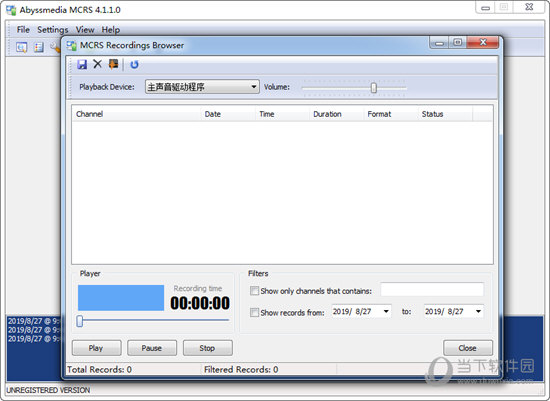Sort by the Format column header
The image size is (550, 401).
391,114
